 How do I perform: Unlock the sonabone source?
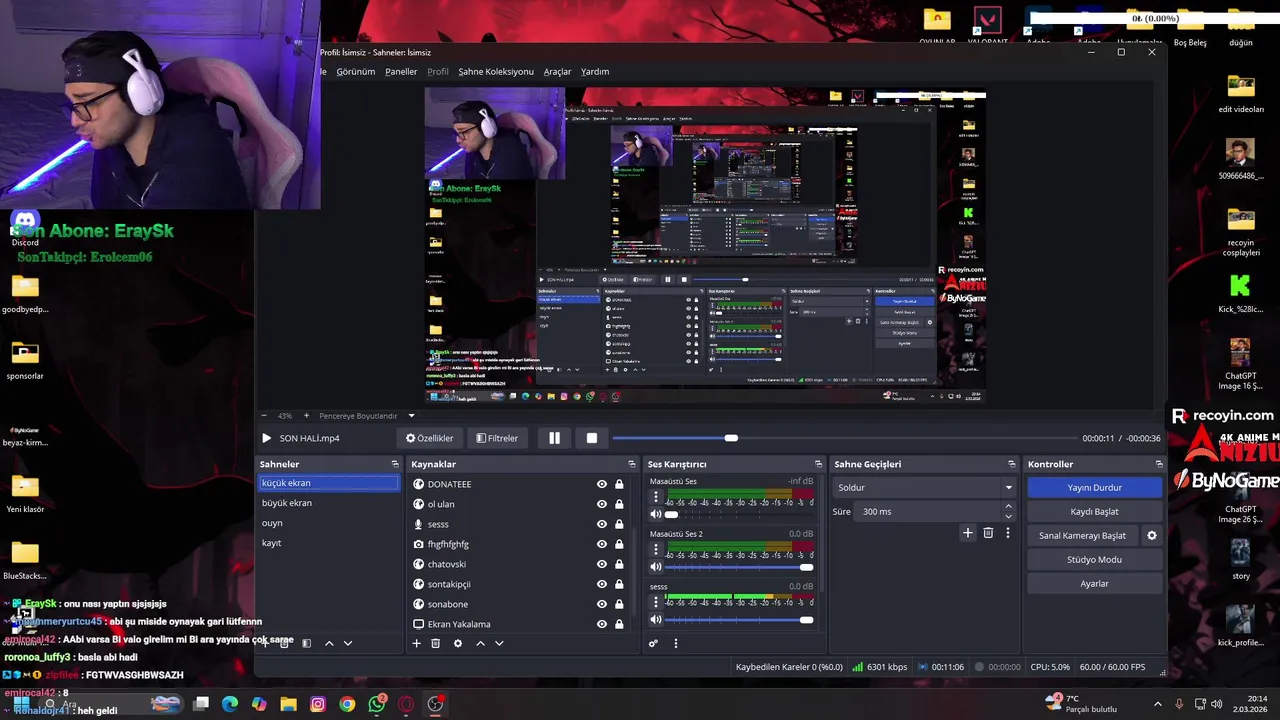pyautogui.click(x=619, y=604)
